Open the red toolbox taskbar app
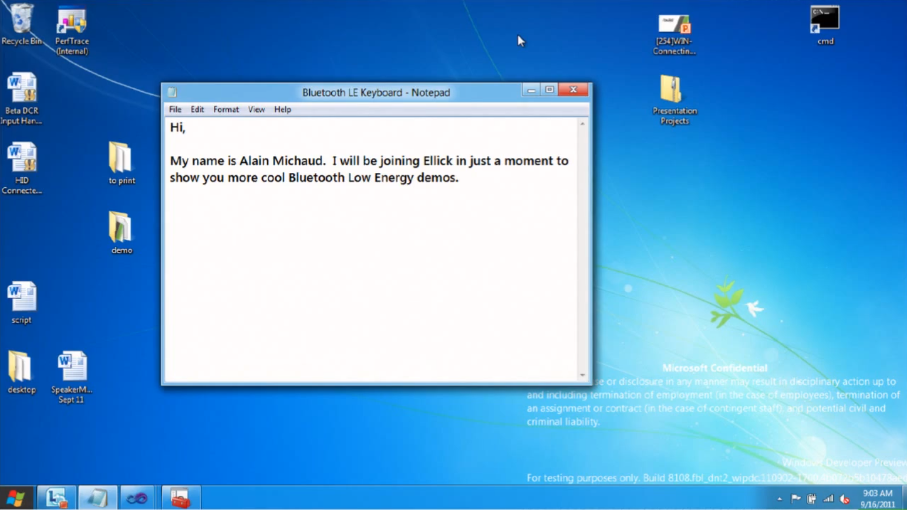The width and height of the screenshot is (907, 510). (180, 498)
